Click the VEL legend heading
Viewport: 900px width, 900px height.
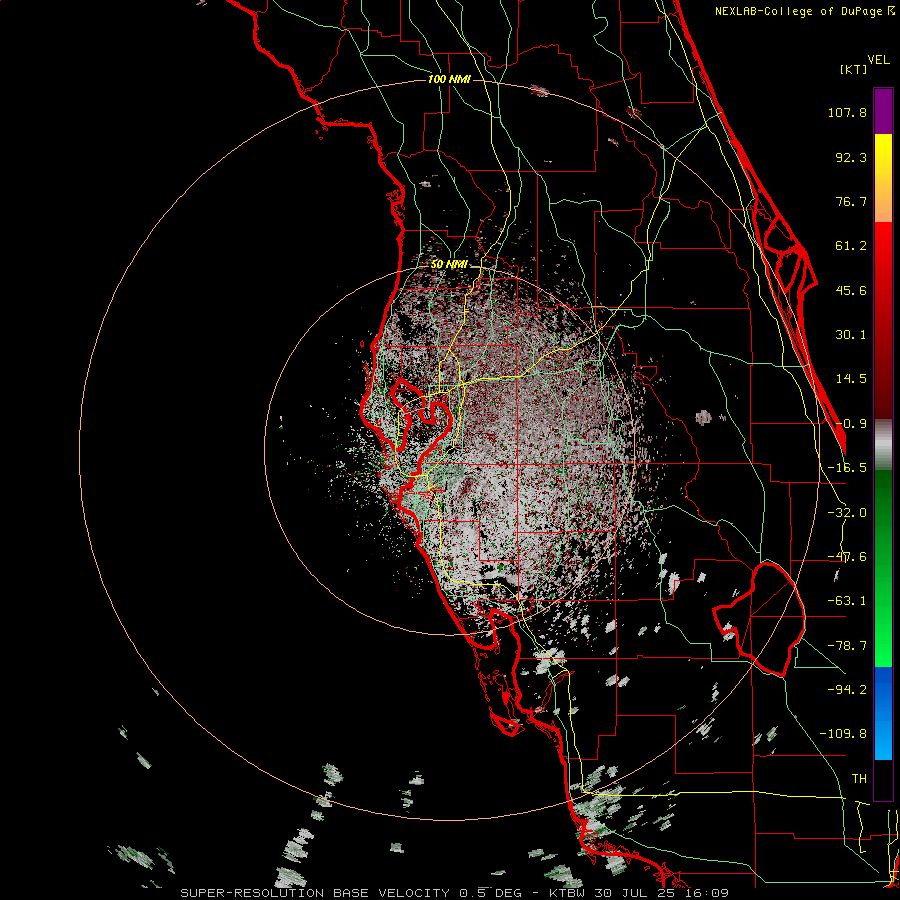(878, 60)
